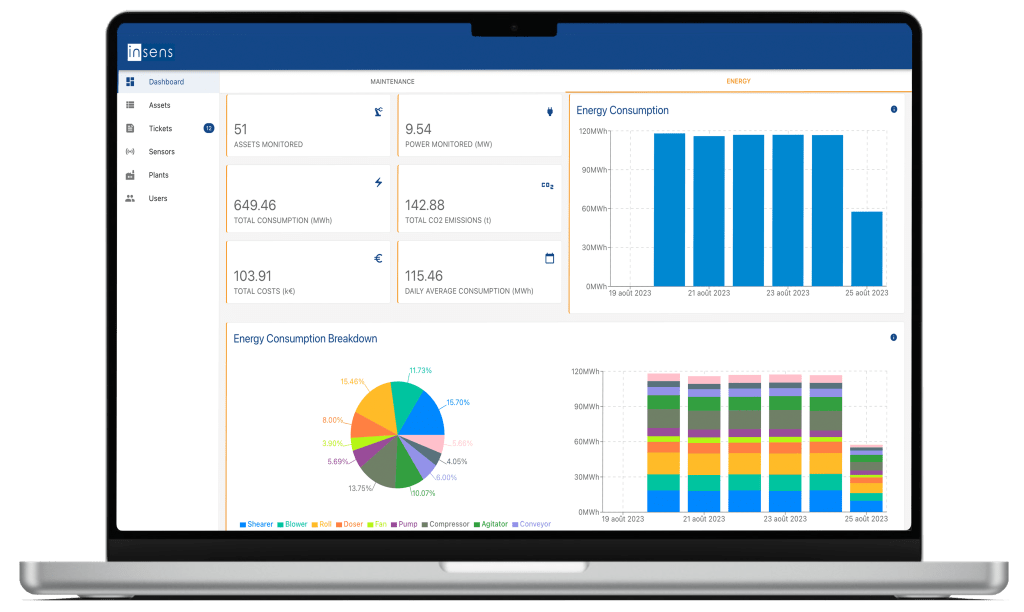Click the CO2 icon on emissions card
Screen dimensions: 1024x612
(547, 185)
